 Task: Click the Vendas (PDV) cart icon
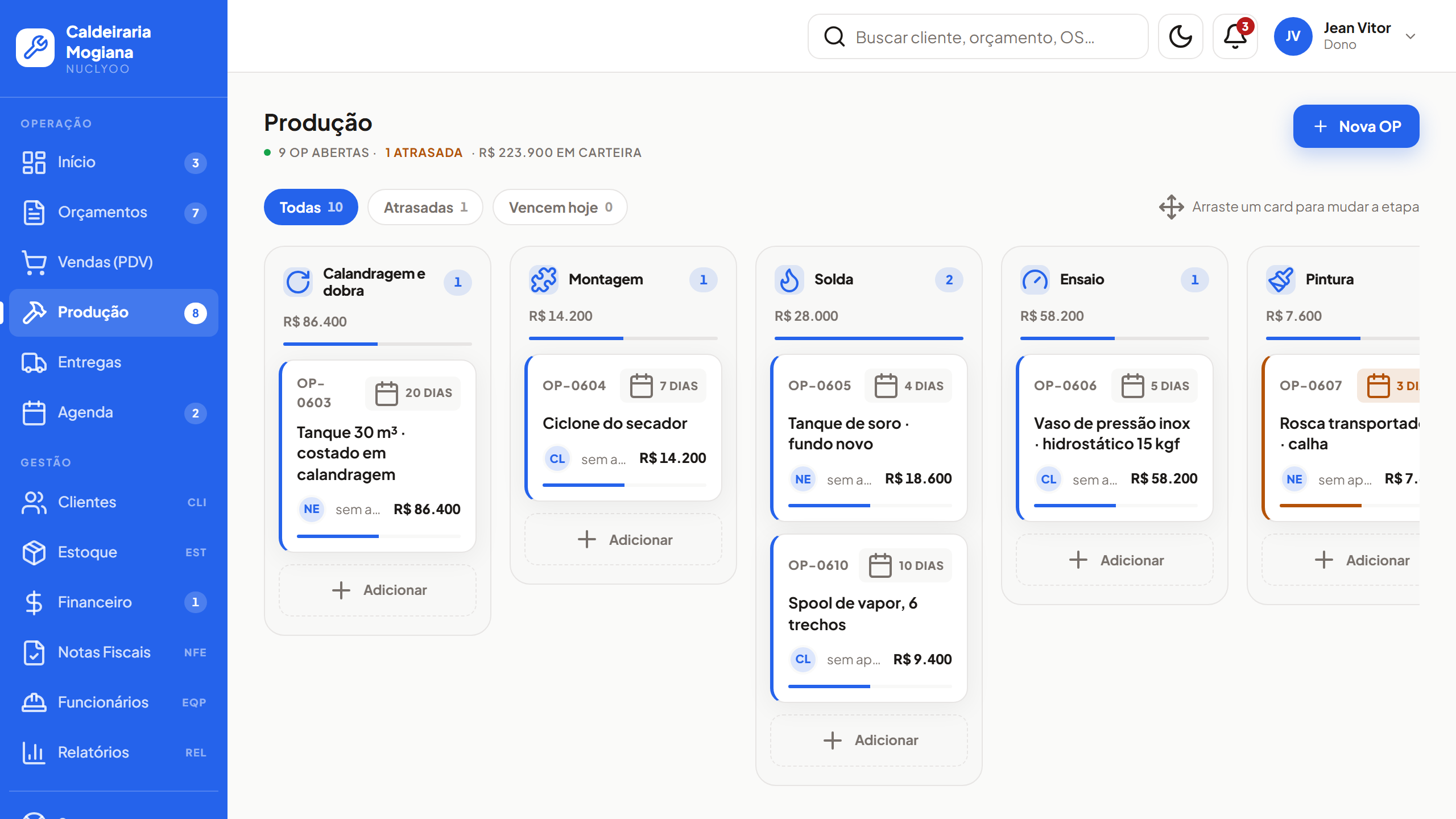[34, 262]
